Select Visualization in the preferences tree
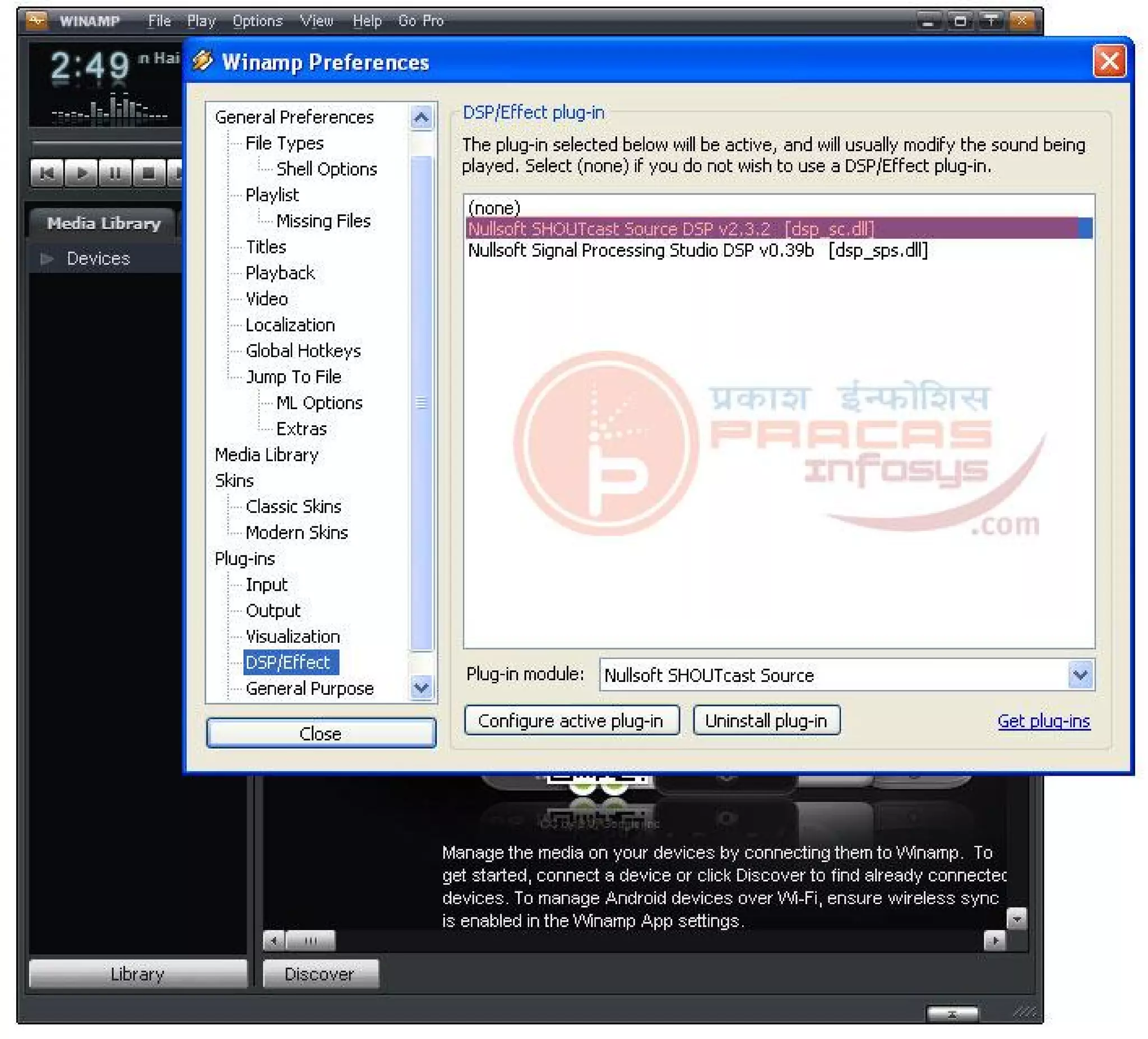Viewport: 1148px width, 1039px height. (x=293, y=637)
